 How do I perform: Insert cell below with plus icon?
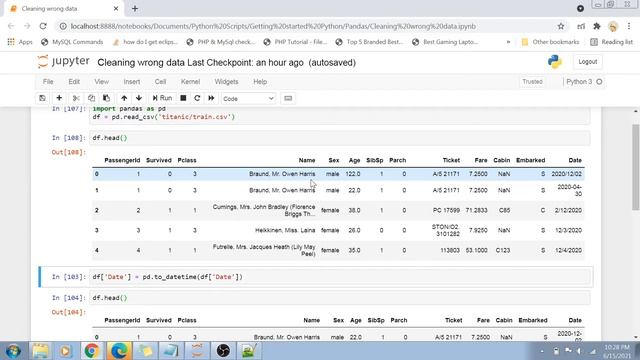[x=59, y=98]
